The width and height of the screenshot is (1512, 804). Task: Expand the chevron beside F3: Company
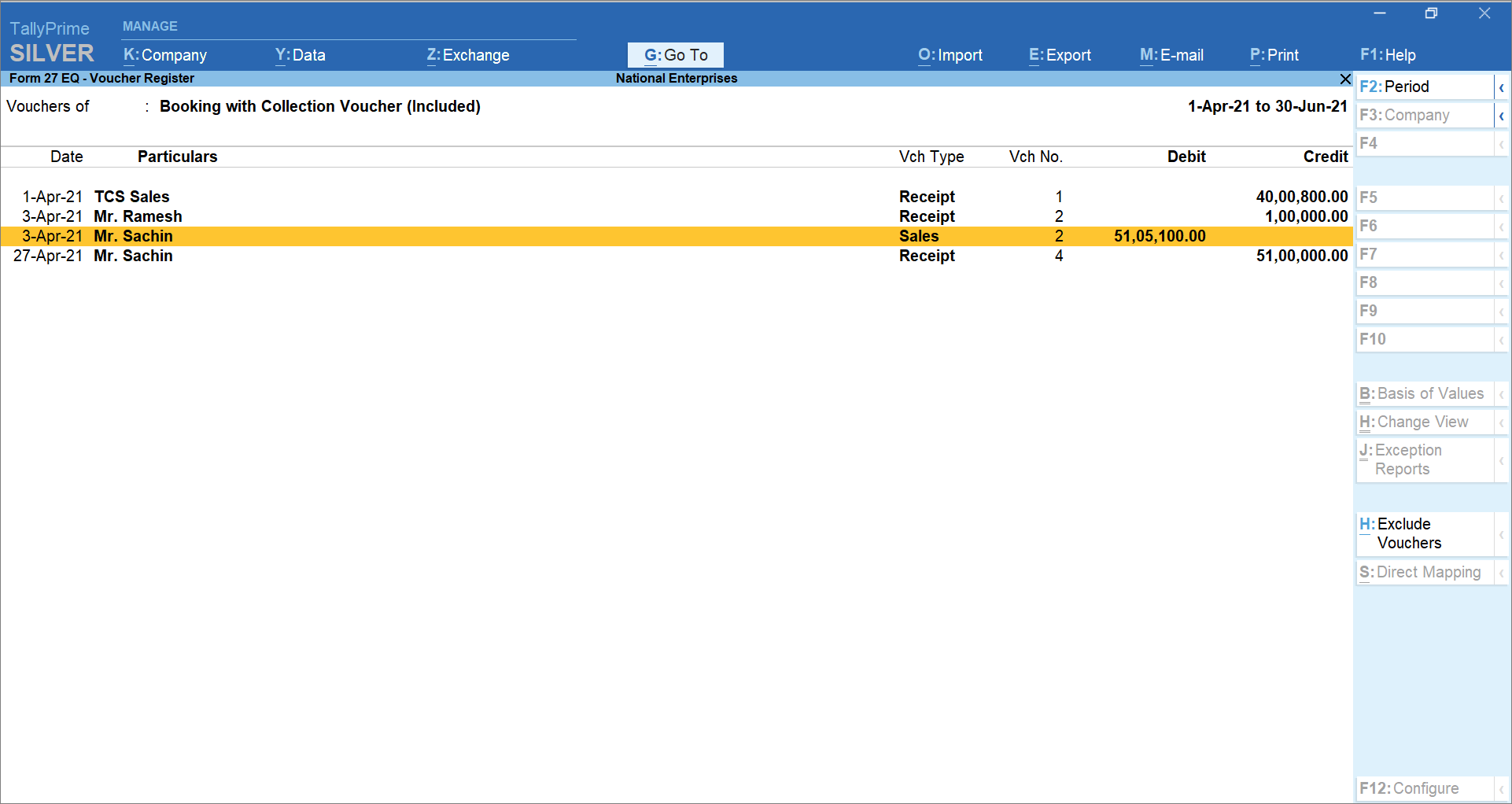[1502, 116]
